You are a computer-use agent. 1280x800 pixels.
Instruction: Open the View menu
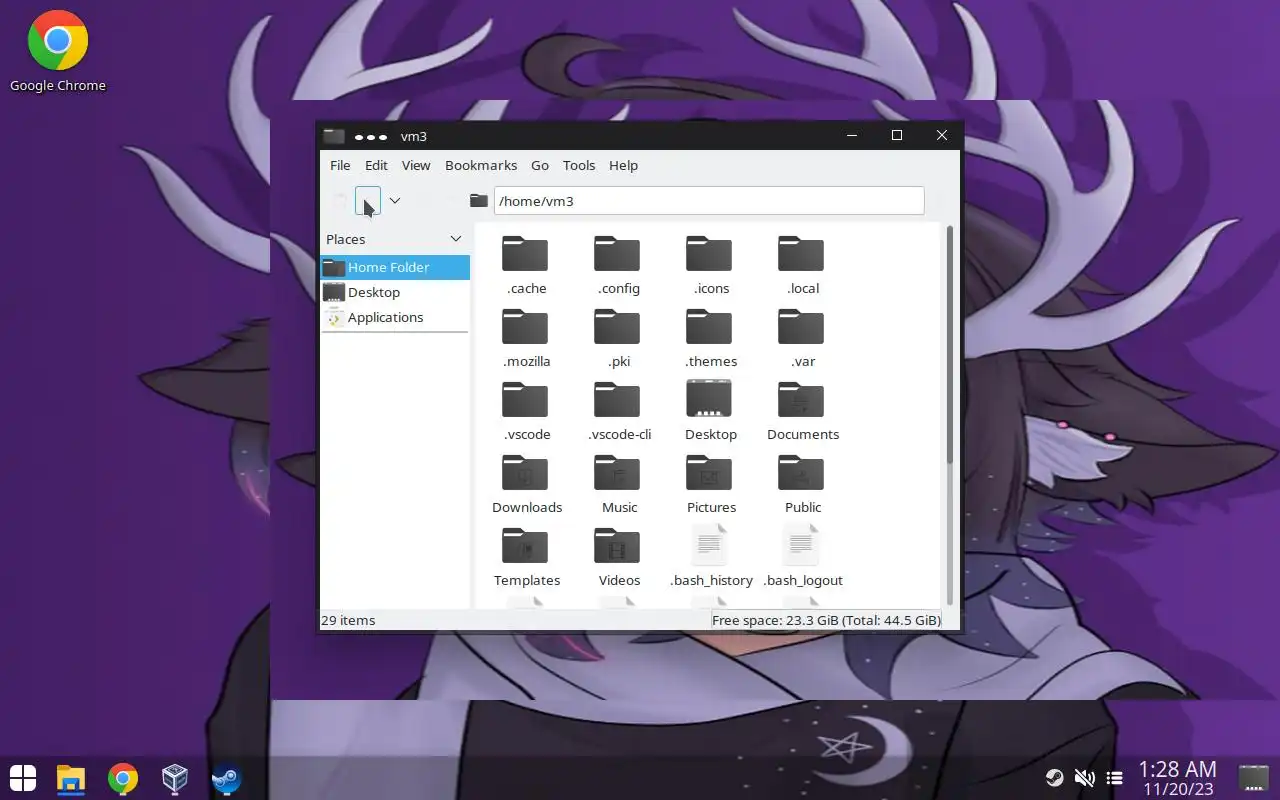[x=416, y=165]
